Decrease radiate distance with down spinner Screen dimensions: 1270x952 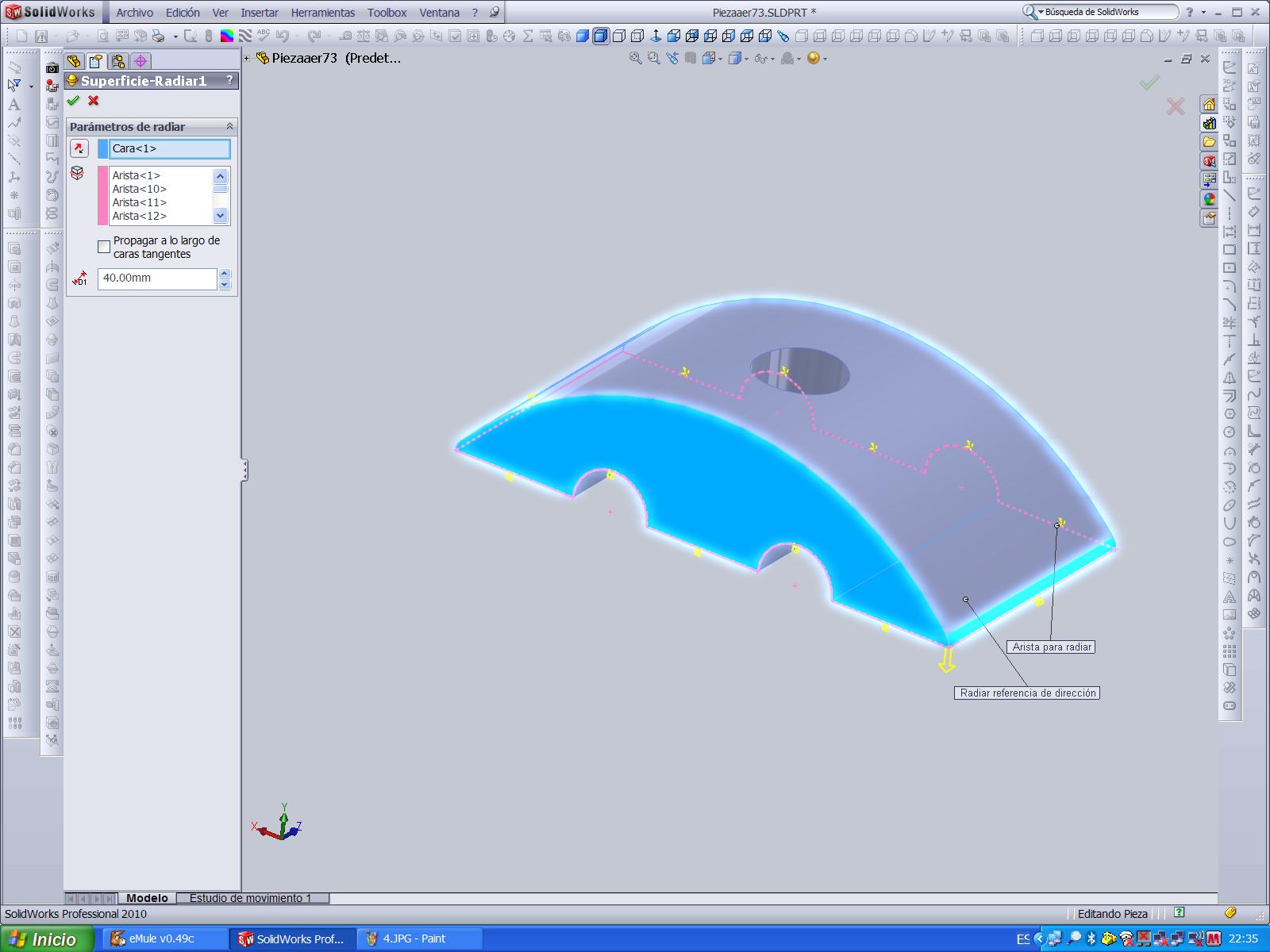click(225, 284)
